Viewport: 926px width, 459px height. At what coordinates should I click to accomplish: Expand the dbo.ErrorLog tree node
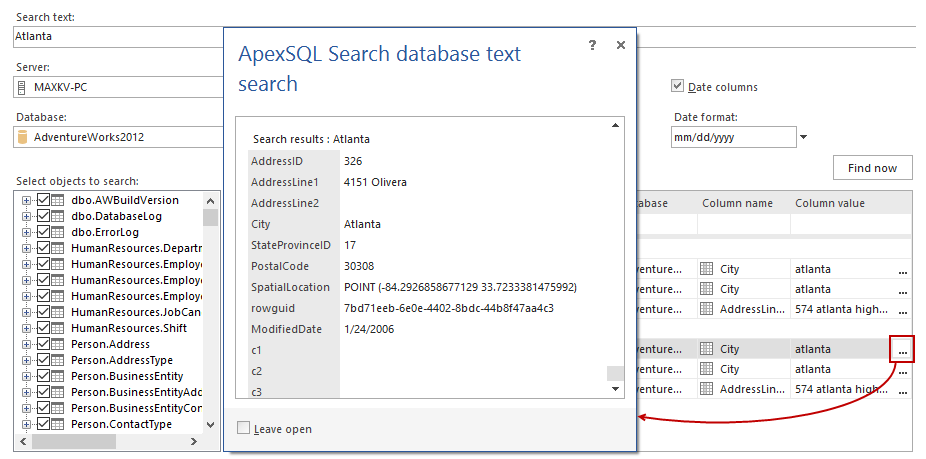[x=26, y=232]
